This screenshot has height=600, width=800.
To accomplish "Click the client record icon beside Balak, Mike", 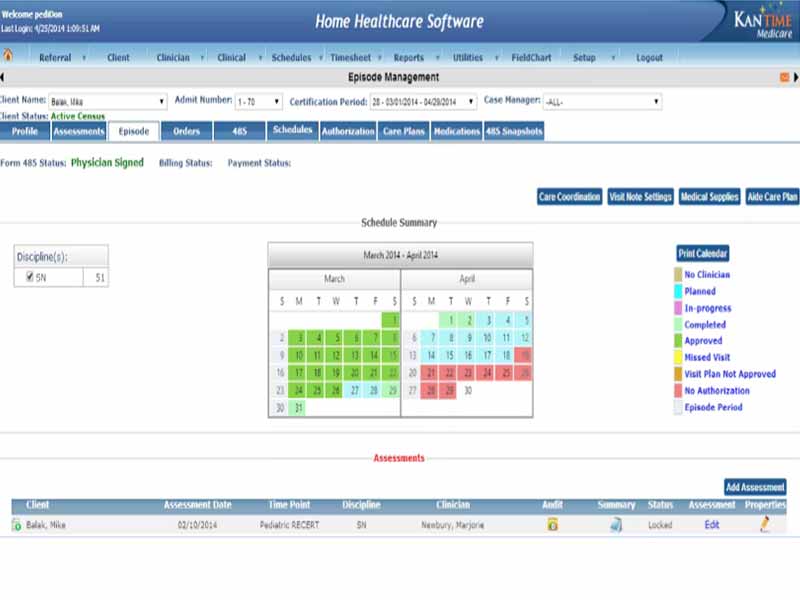I will [16, 525].
